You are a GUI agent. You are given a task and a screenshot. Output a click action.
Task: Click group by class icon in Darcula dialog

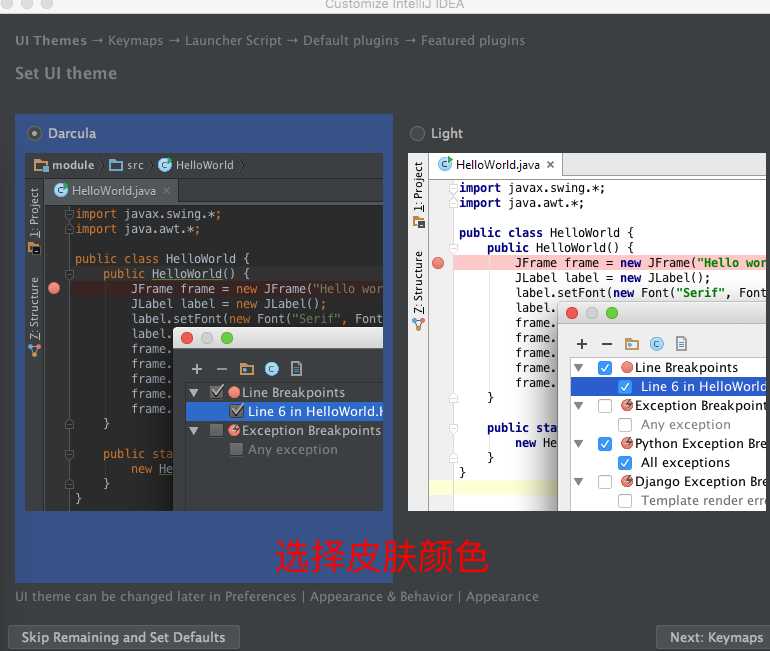pos(272,369)
